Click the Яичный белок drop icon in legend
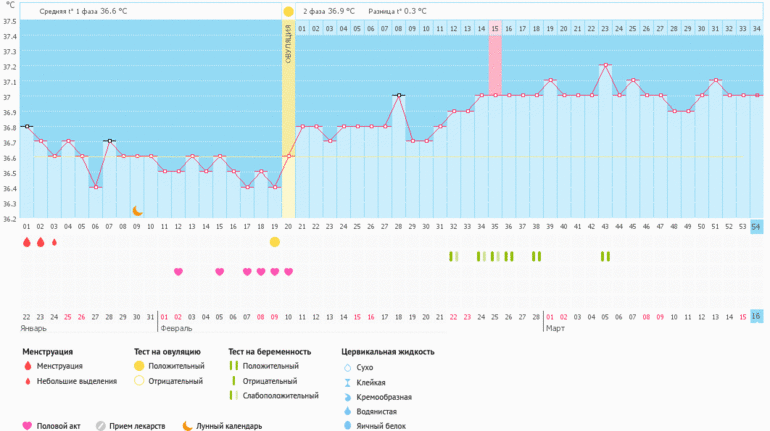Viewport: 770px width, 431px height. (x=347, y=425)
